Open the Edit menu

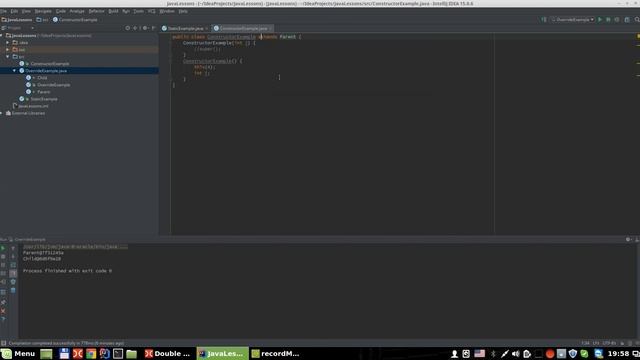[x=14, y=11]
